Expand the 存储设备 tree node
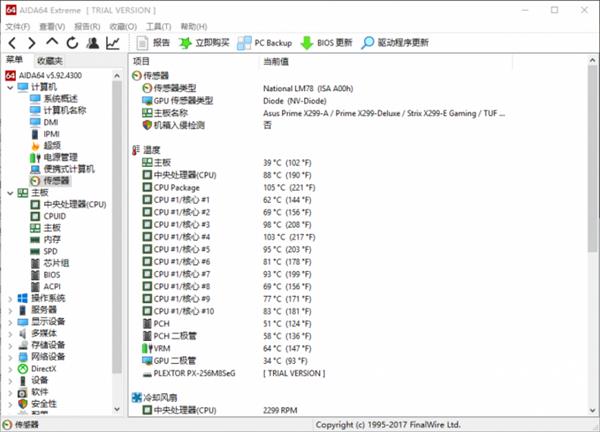The image size is (600, 432). pyautogui.click(x=10, y=346)
